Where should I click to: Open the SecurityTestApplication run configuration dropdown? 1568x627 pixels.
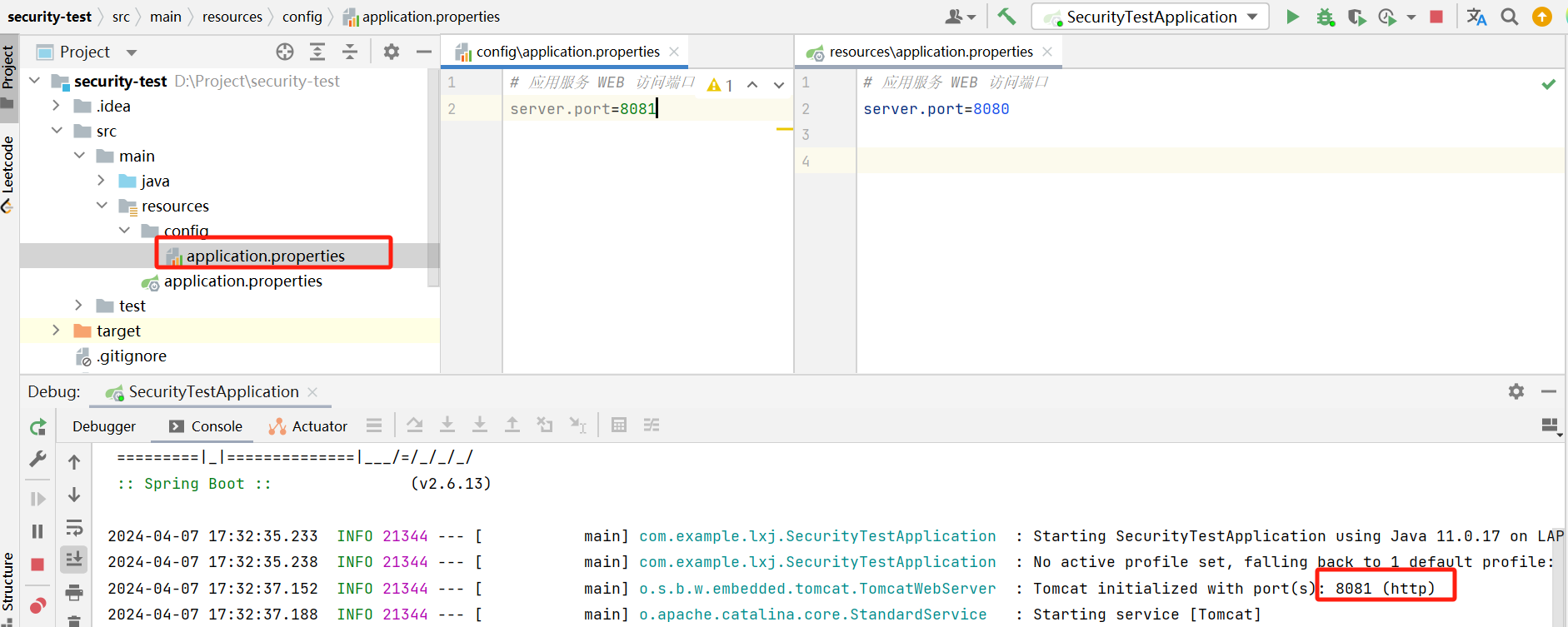click(1150, 17)
